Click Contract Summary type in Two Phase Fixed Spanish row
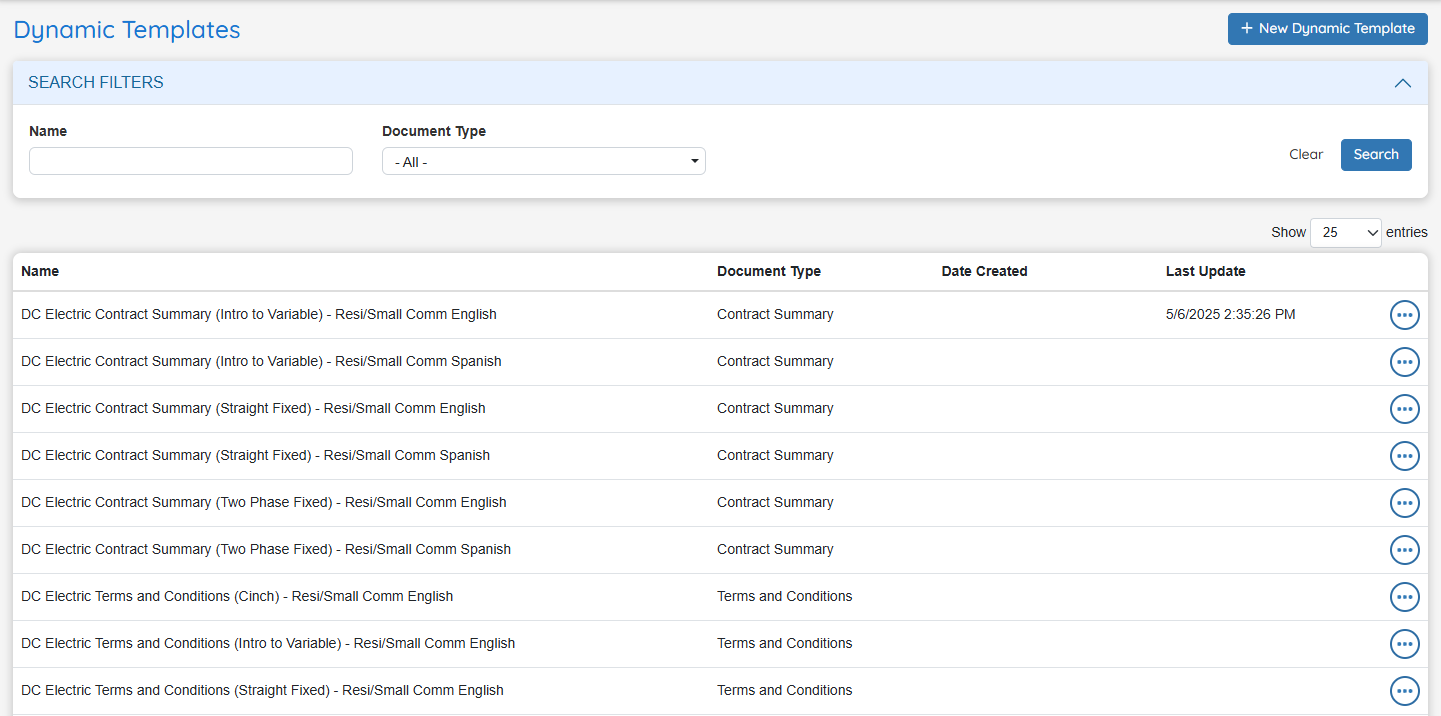1441x716 pixels. [775, 549]
